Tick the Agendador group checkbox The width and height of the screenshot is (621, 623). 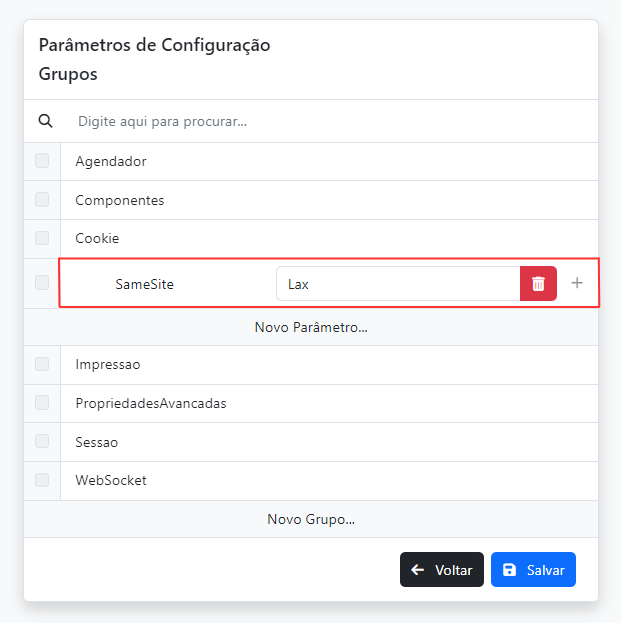[x=42, y=161]
